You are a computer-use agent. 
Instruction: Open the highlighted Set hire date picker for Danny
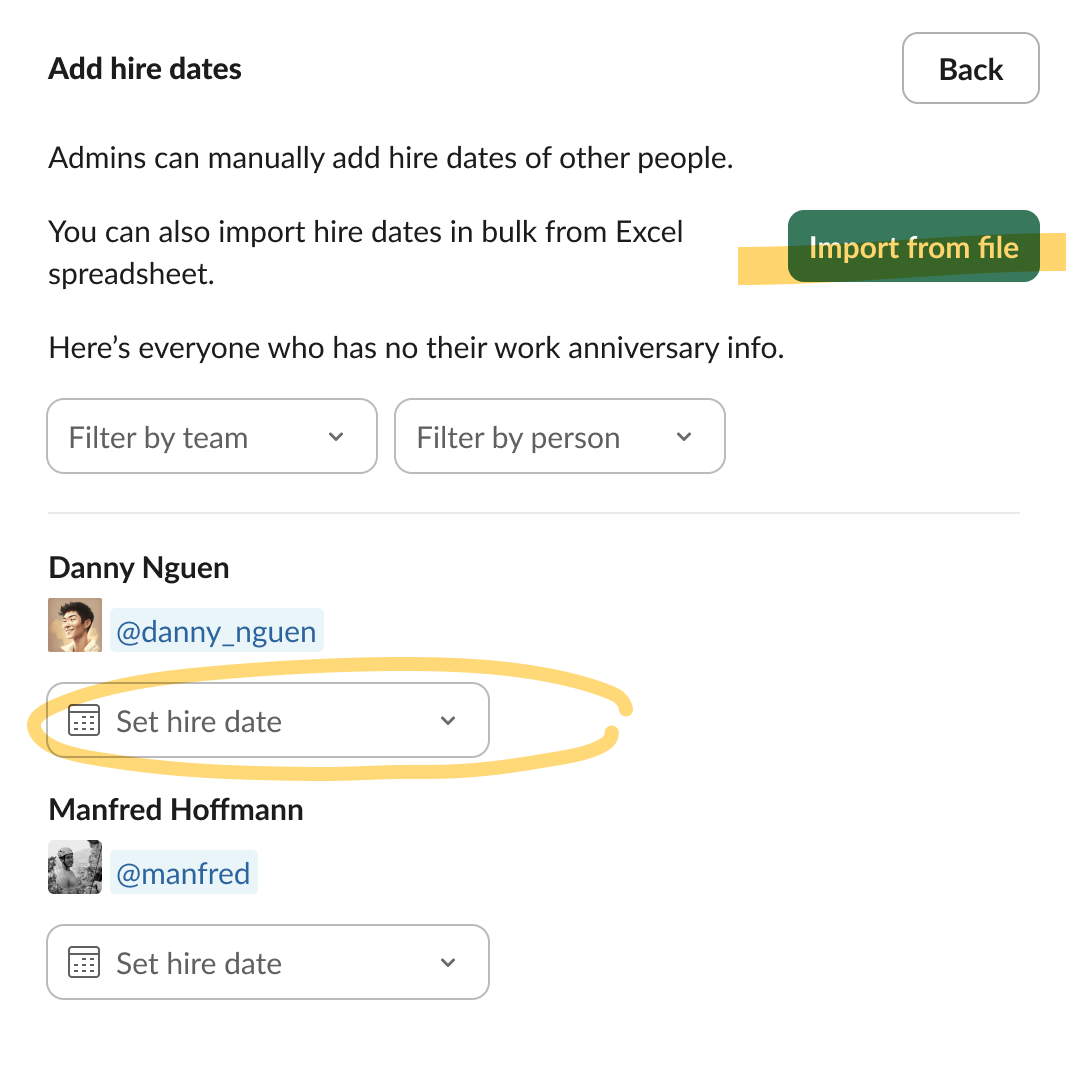(x=267, y=719)
